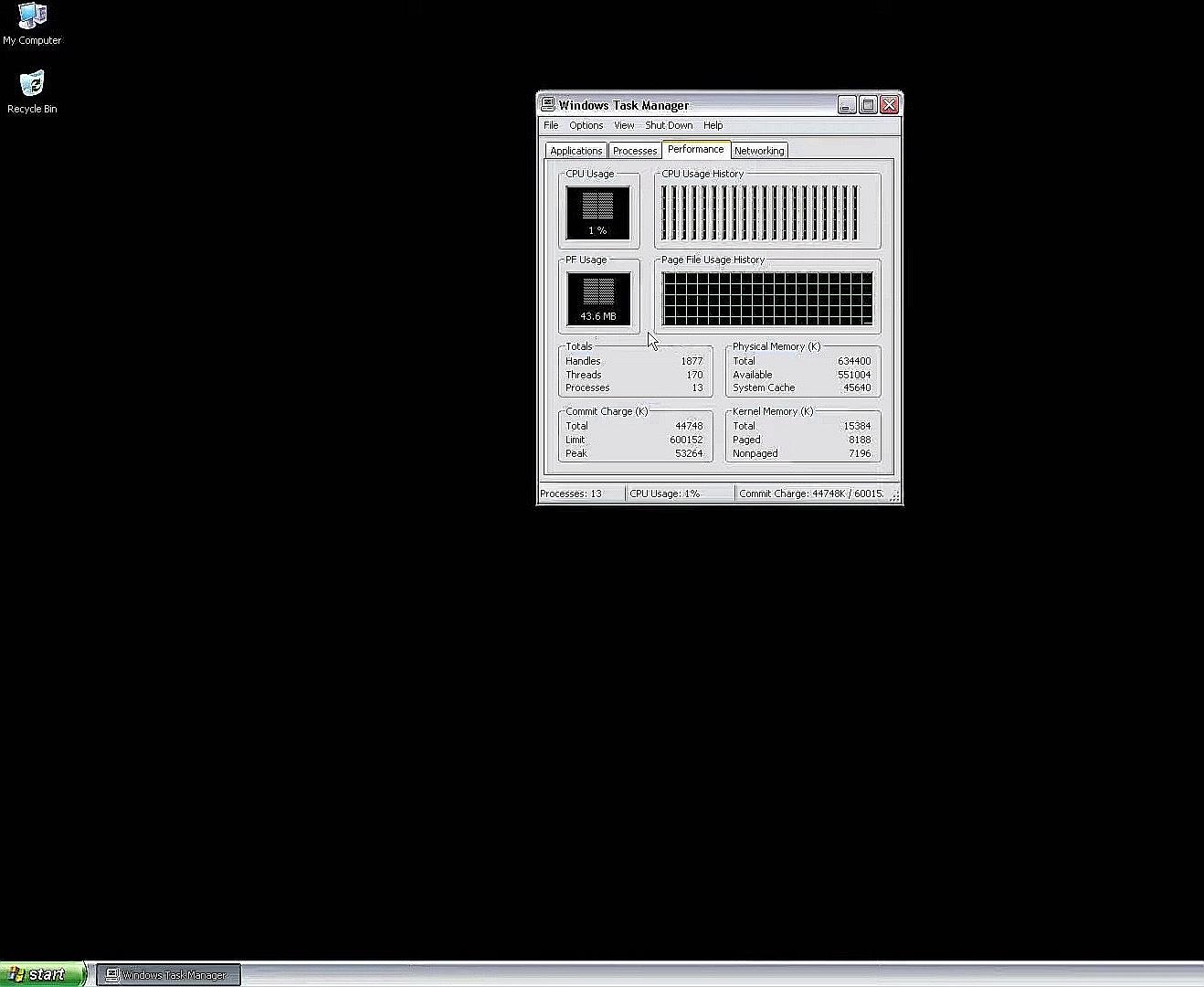Maximize the Task Manager window
Viewport: 1204px width, 987px height.
pos(868,105)
